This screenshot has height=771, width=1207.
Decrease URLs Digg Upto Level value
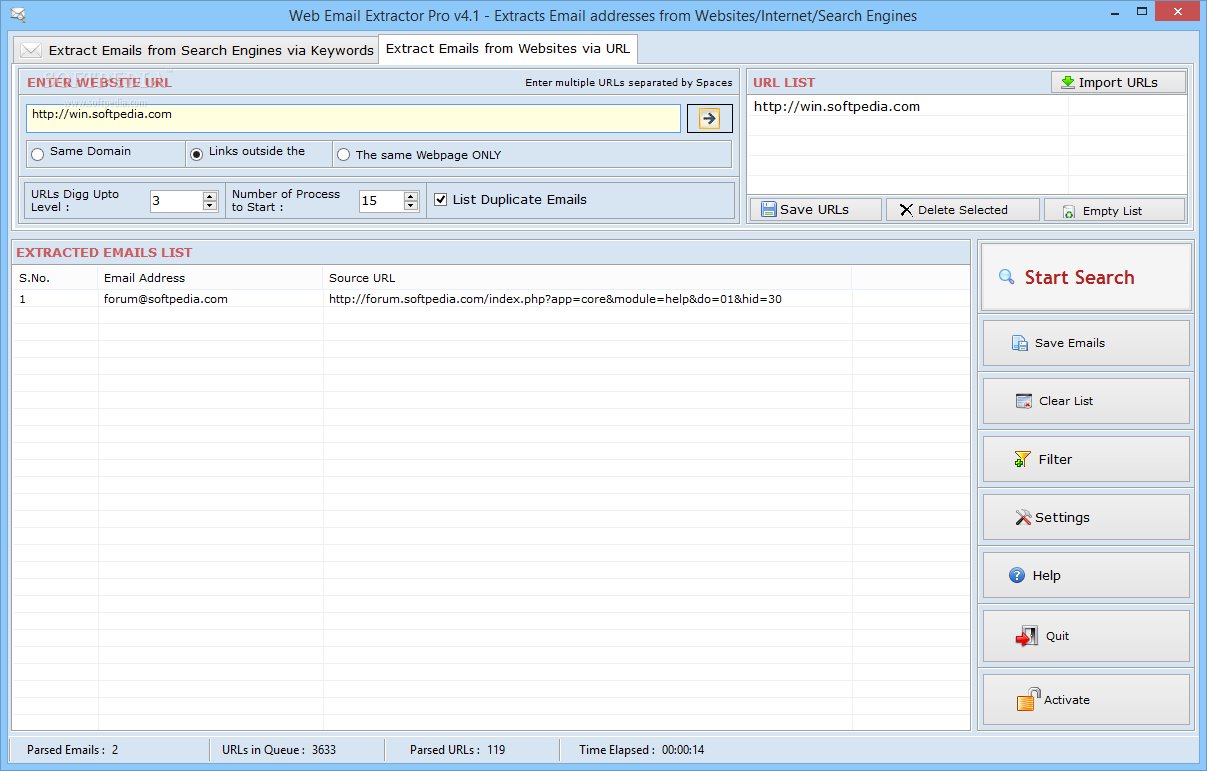(x=210, y=206)
